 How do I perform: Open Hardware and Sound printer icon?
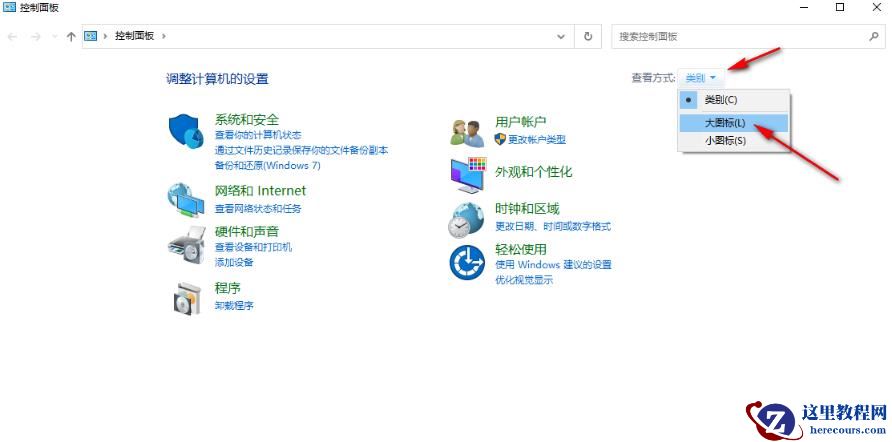(x=186, y=245)
